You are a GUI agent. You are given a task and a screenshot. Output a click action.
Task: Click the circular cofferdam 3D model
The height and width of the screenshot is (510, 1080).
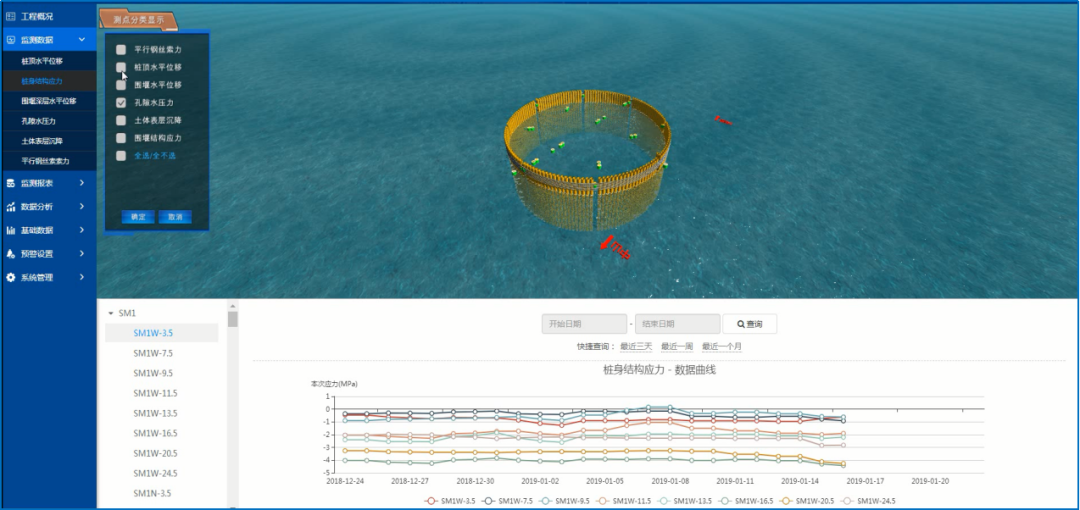pyautogui.click(x=588, y=160)
